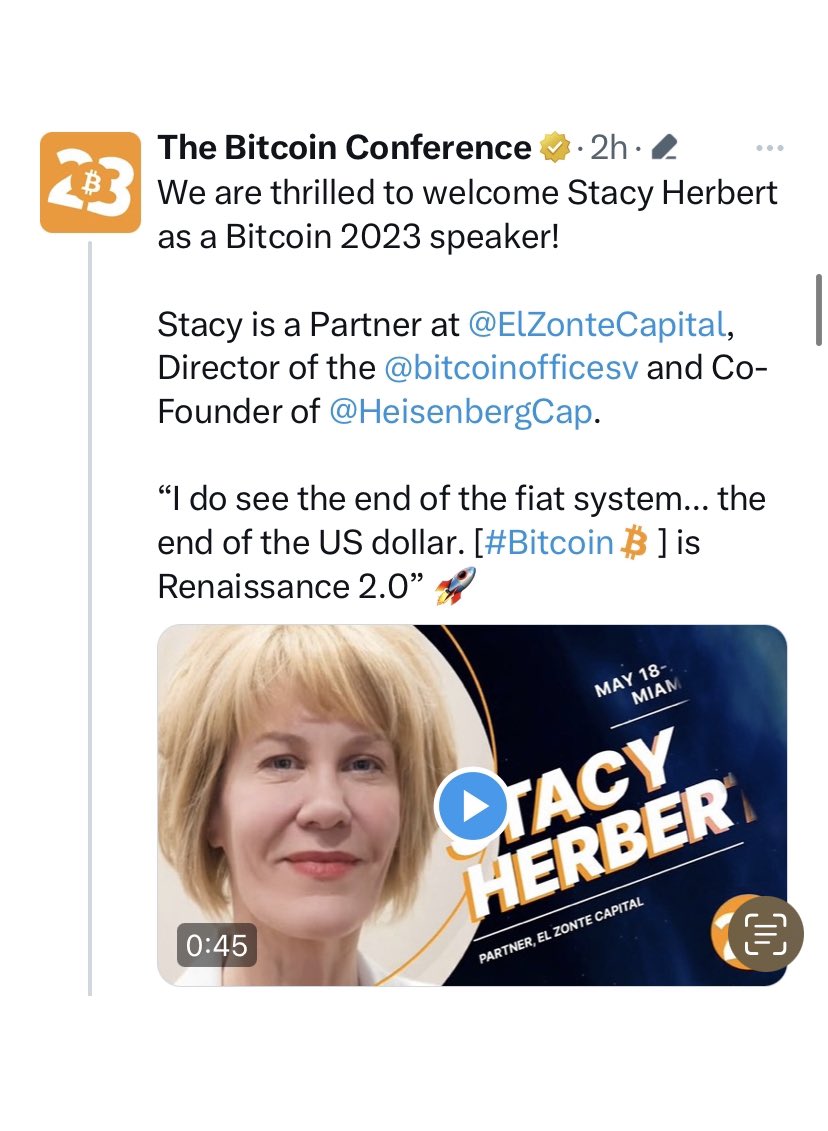
Task: Click the orange Bitcoin symbol after hashtag
Action: click(635, 542)
